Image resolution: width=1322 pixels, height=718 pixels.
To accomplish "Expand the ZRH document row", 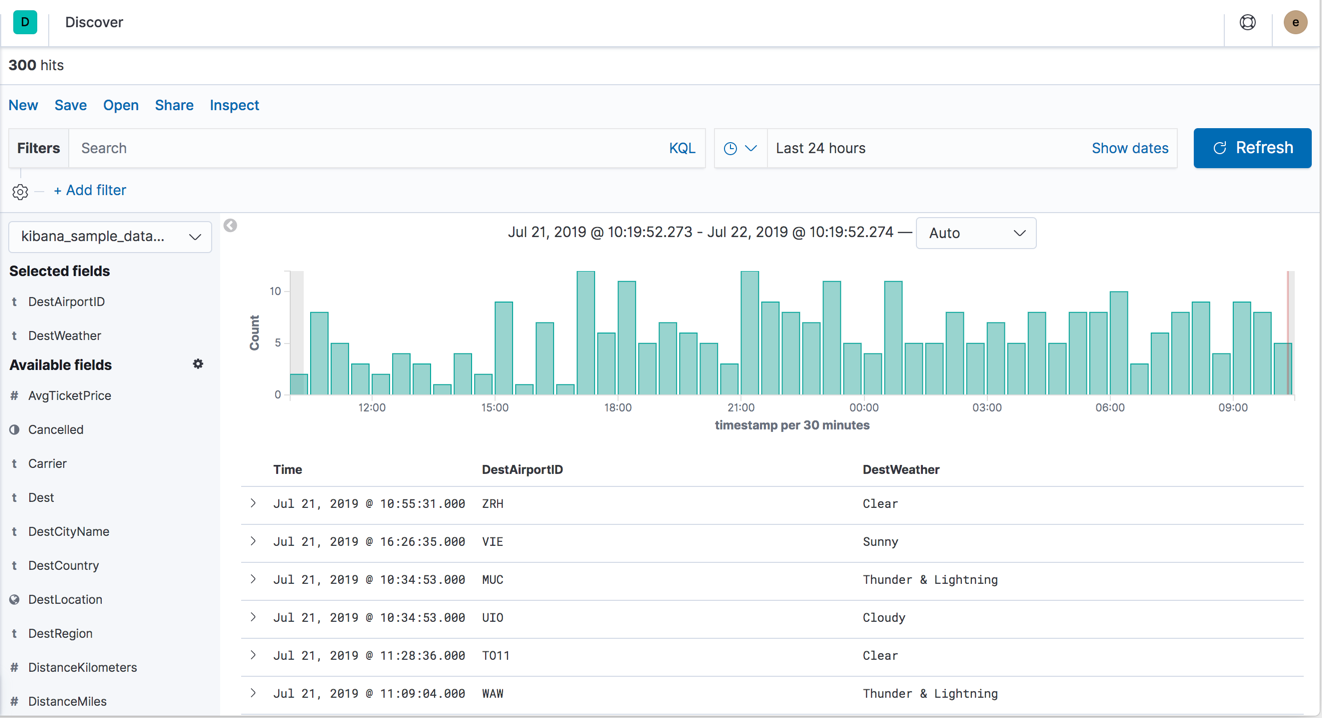I will (x=253, y=504).
